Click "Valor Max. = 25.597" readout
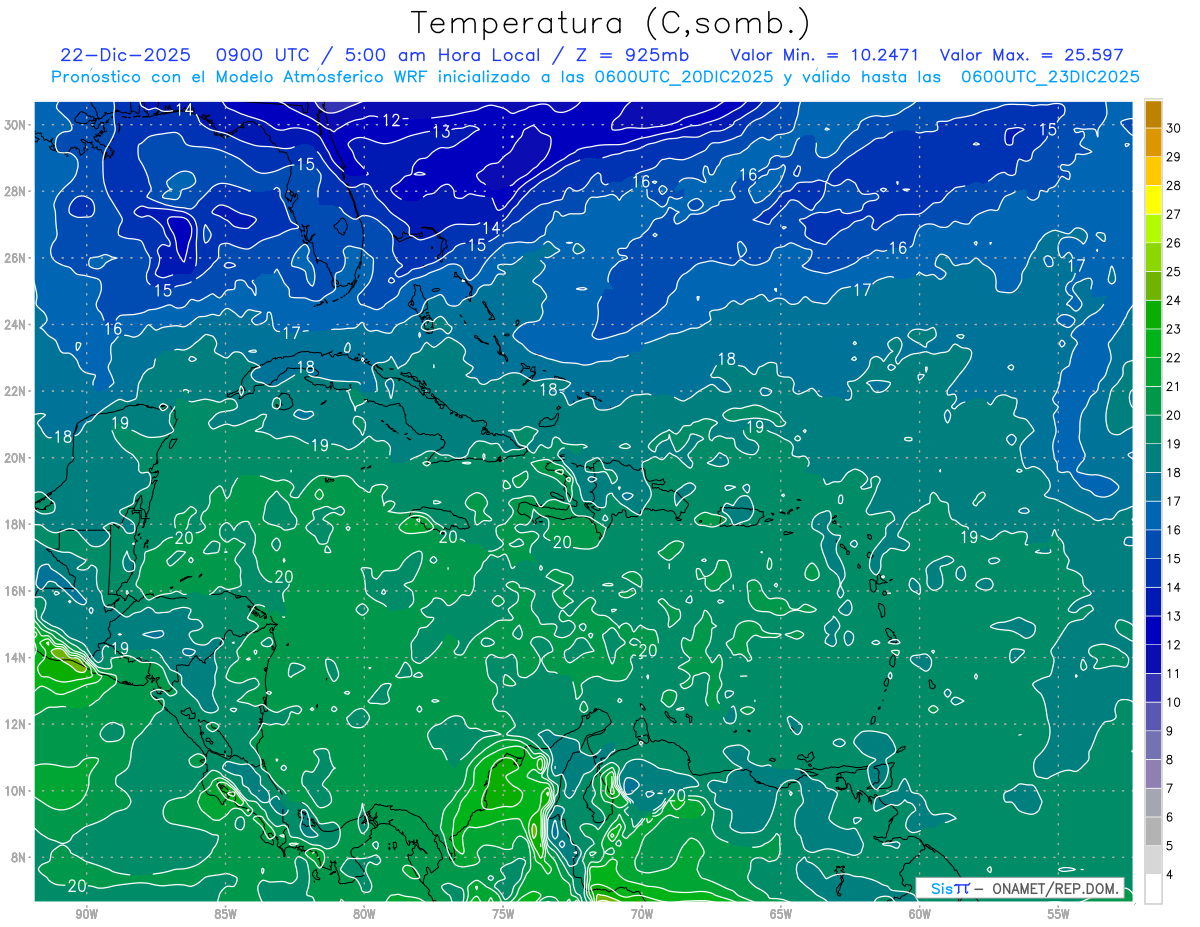This screenshot has height=927, width=1200. click(x=1032, y=56)
